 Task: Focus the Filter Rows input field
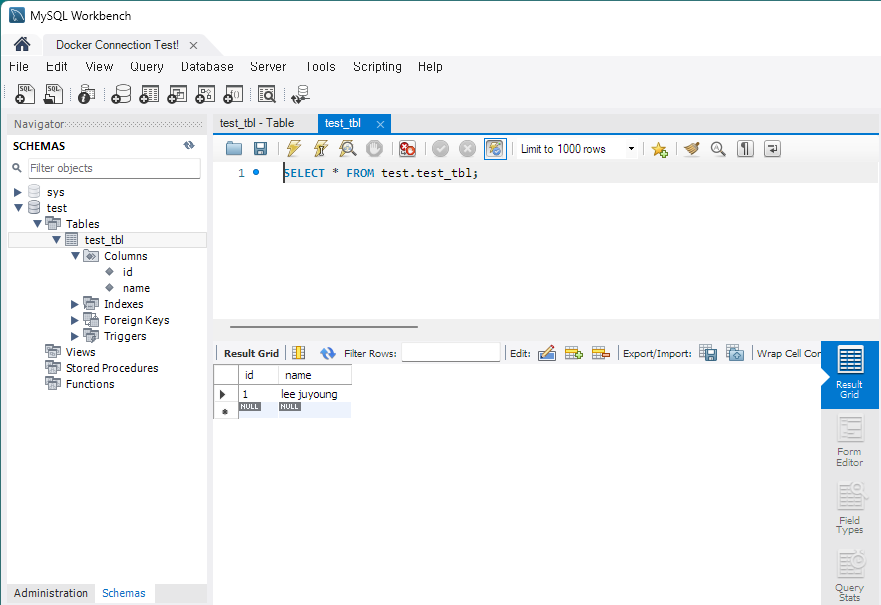click(x=451, y=353)
